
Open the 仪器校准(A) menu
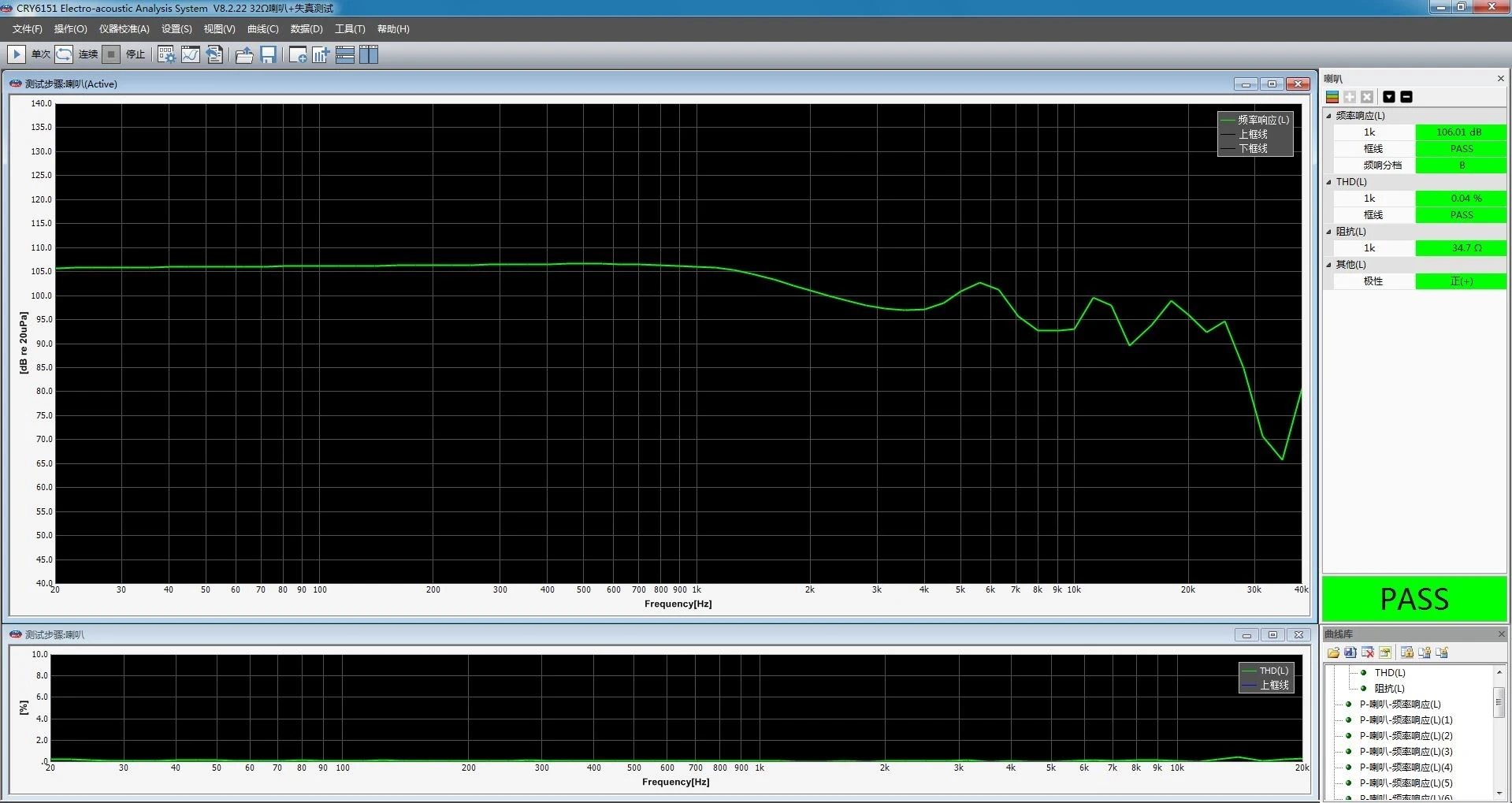tap(124, 29)
